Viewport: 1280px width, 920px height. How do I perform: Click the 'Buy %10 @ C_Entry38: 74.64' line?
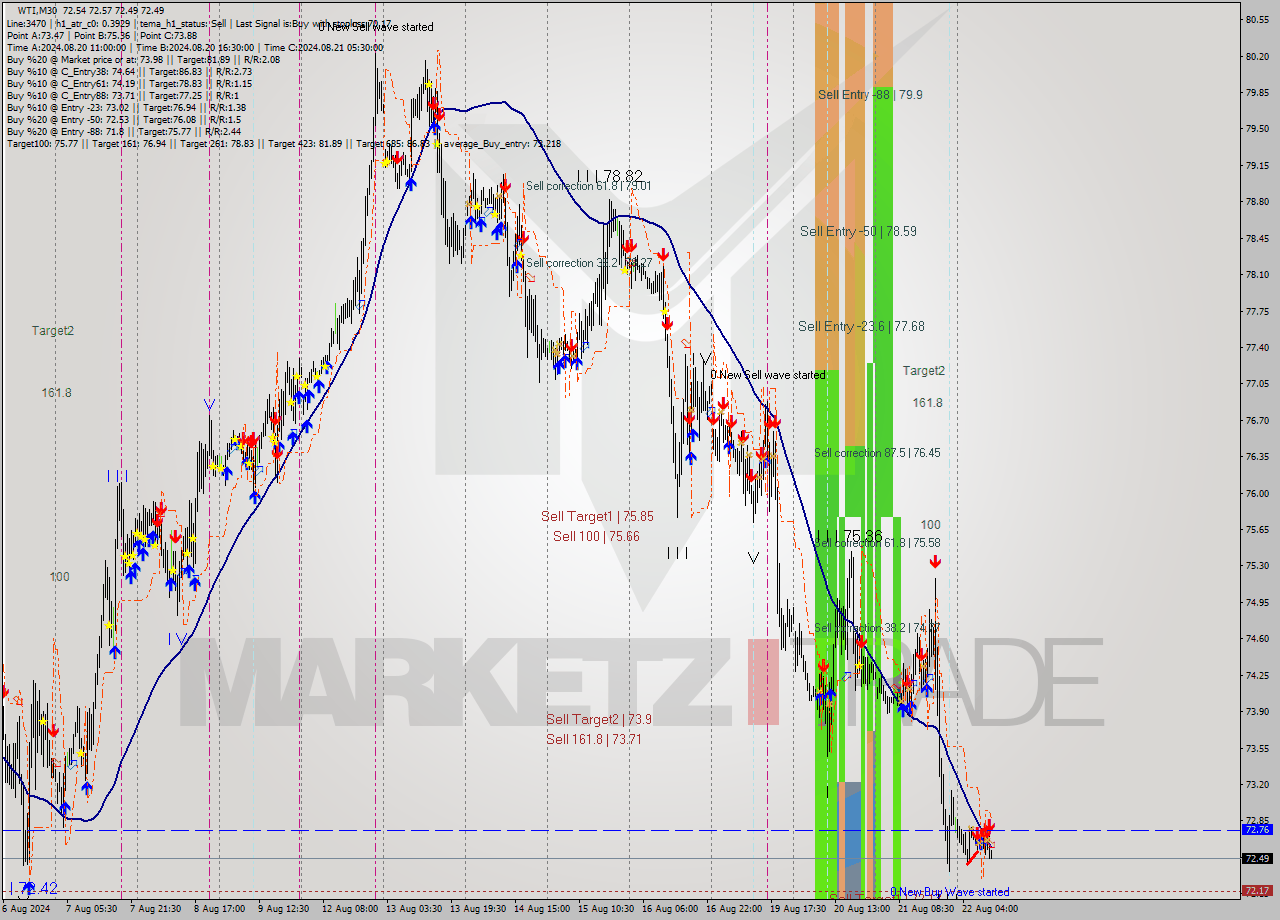(x=129, y=71)
